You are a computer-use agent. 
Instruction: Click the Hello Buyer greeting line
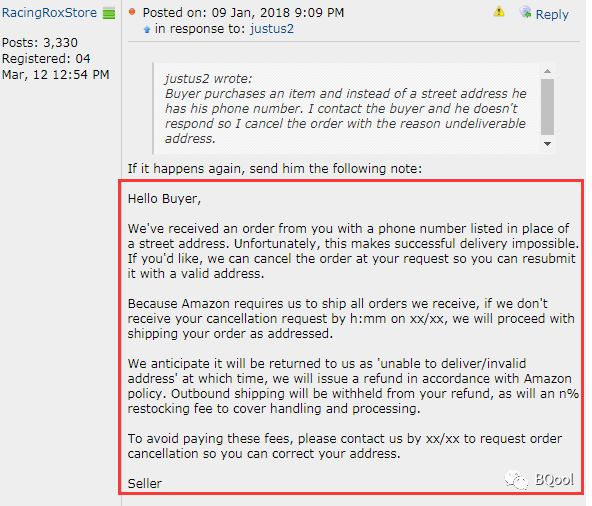(164, 199)
